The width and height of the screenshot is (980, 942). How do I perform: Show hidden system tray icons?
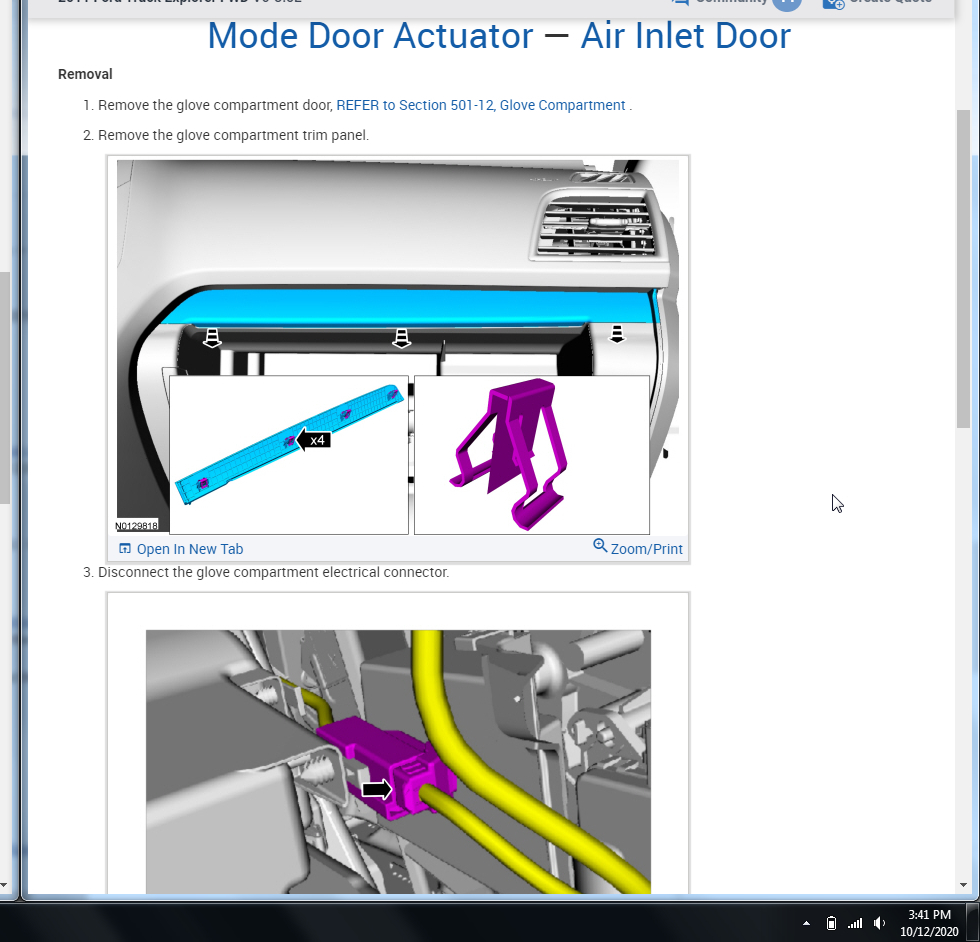tap(806, 923)
